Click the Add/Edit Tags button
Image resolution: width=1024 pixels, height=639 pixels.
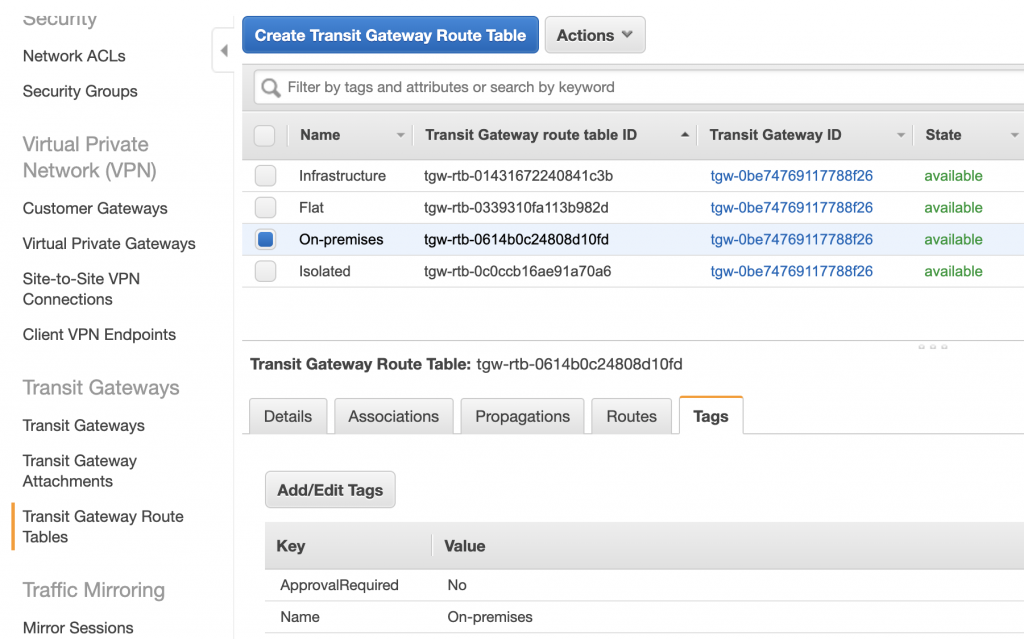[x=330, y=489]
